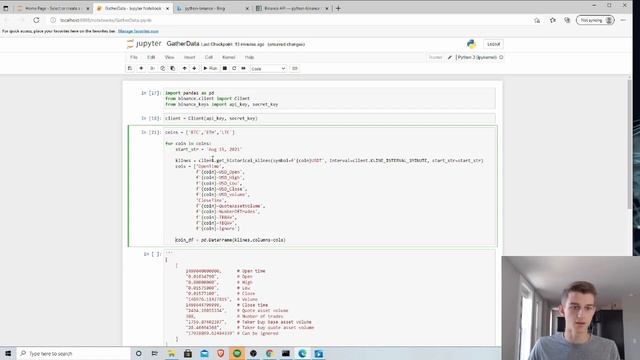Click the Python logo icon
The height and width of the screenshot is (360, 640).
(471, 44)
